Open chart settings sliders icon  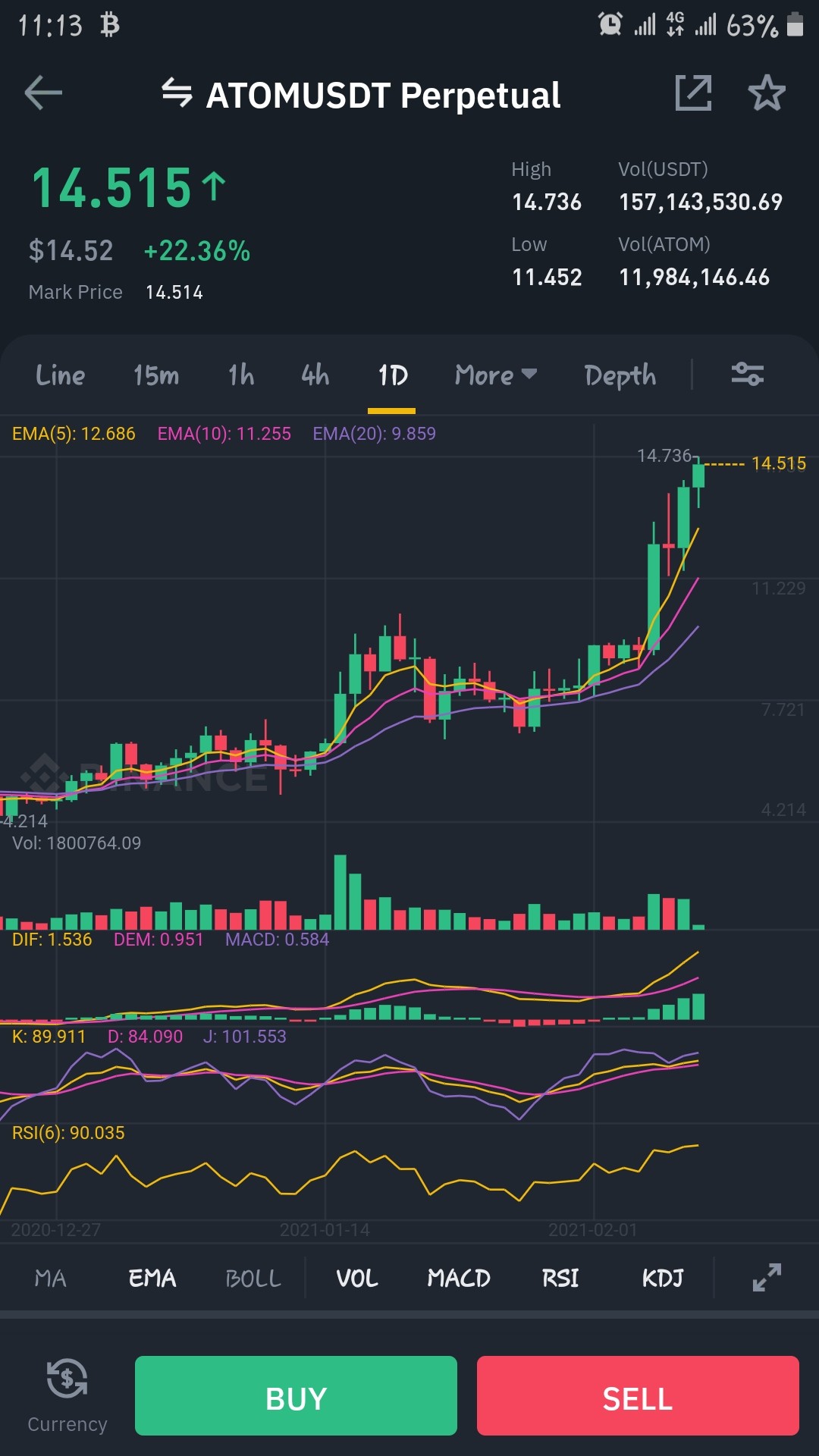click(x=748, y=375)
